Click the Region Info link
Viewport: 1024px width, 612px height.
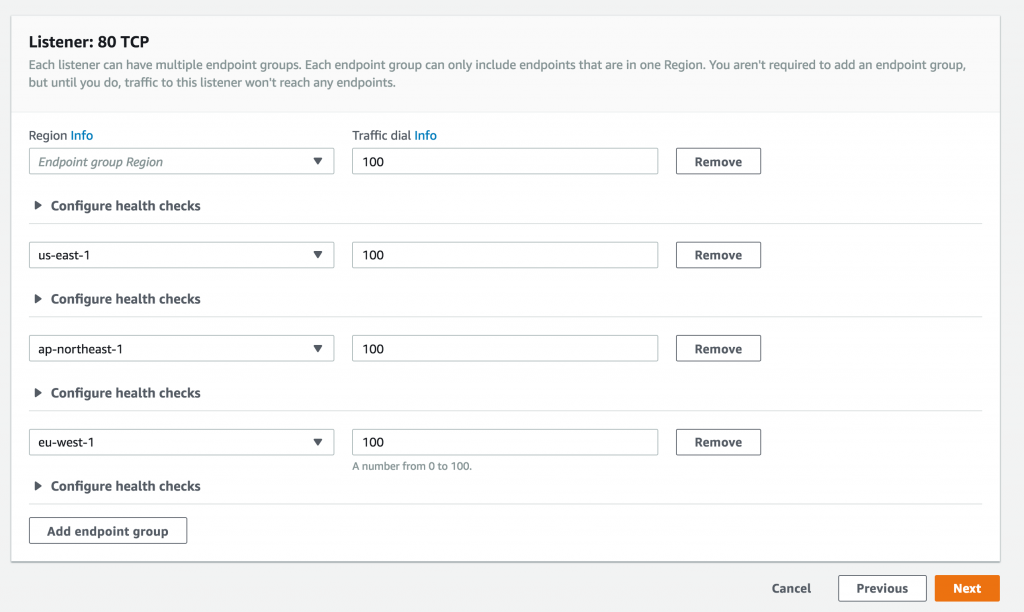pos(82,135)
